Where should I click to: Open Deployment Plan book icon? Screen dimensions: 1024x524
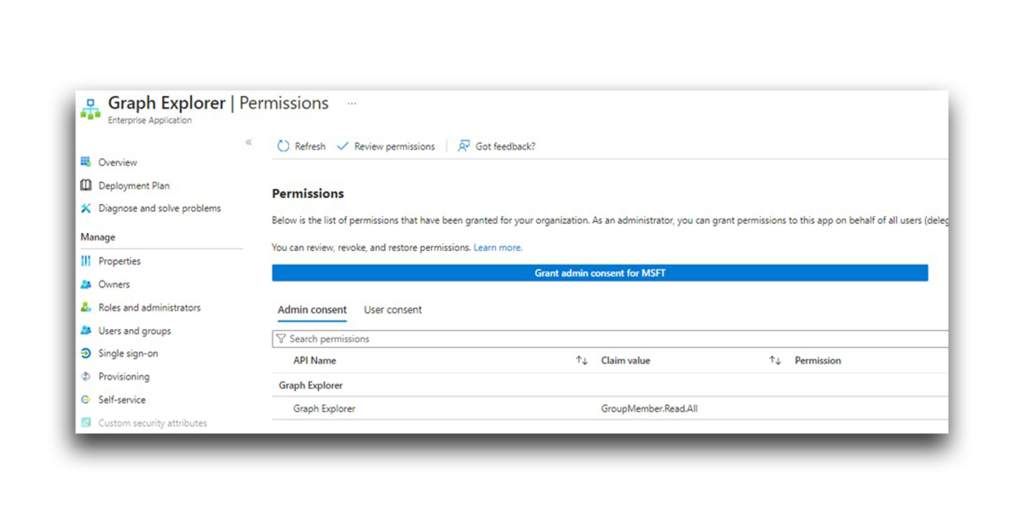pyautogui.click(x=86, y=186)
